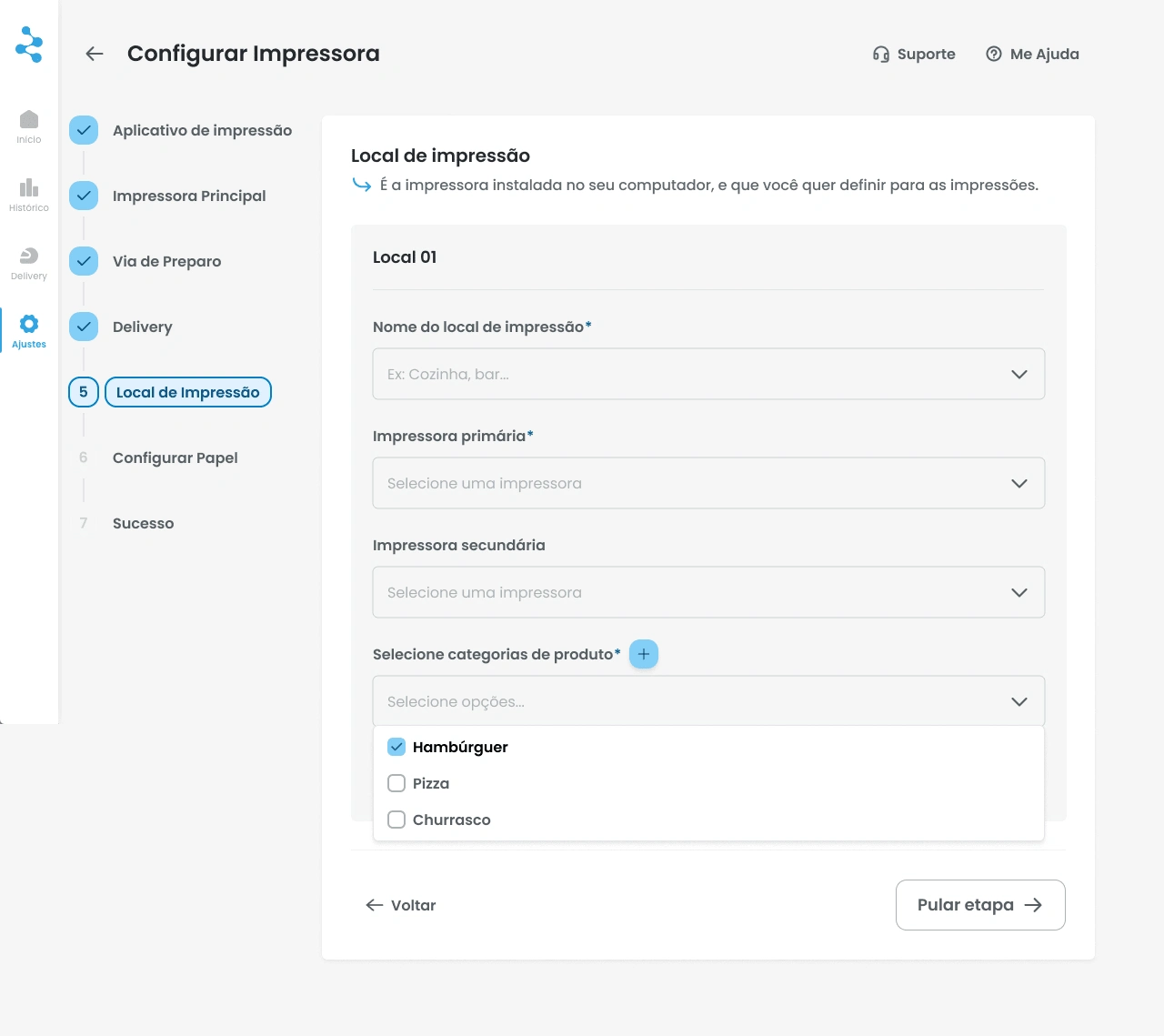Open the Nome do local de impressão dropdown
The image size is (1164, 1036).
(x=708, y=374)
